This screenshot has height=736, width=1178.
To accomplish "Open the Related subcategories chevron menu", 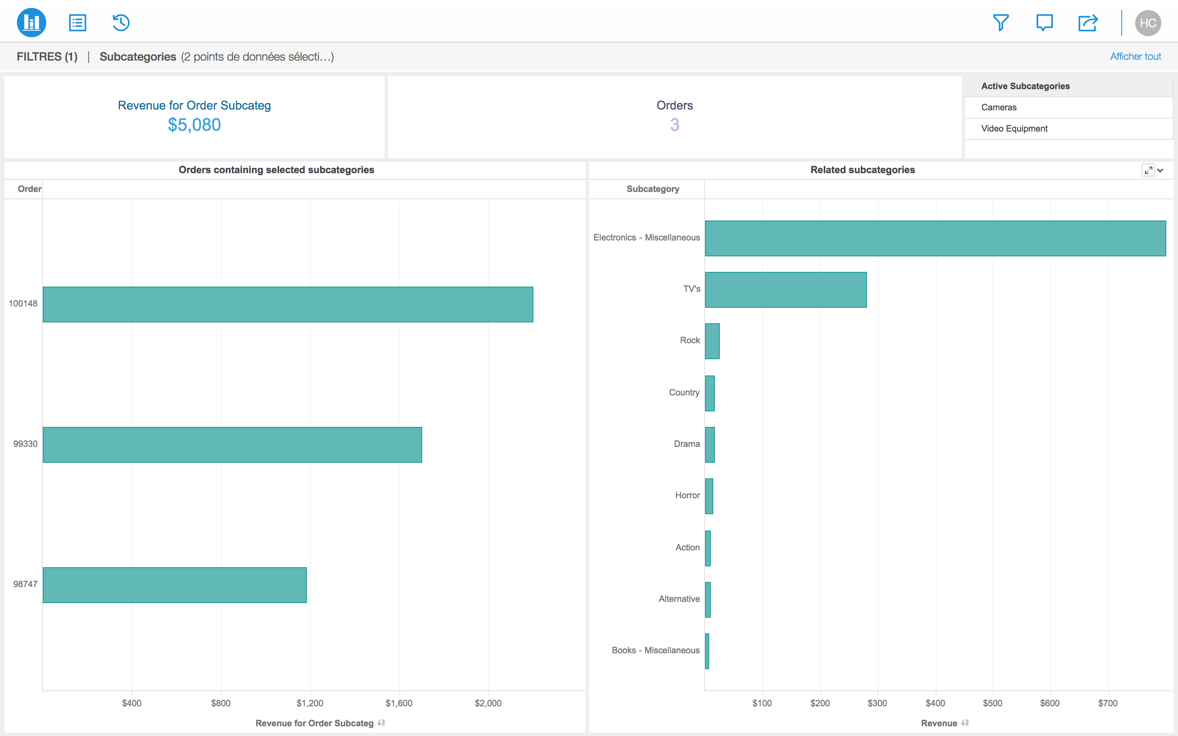I will pos(1161,170).
